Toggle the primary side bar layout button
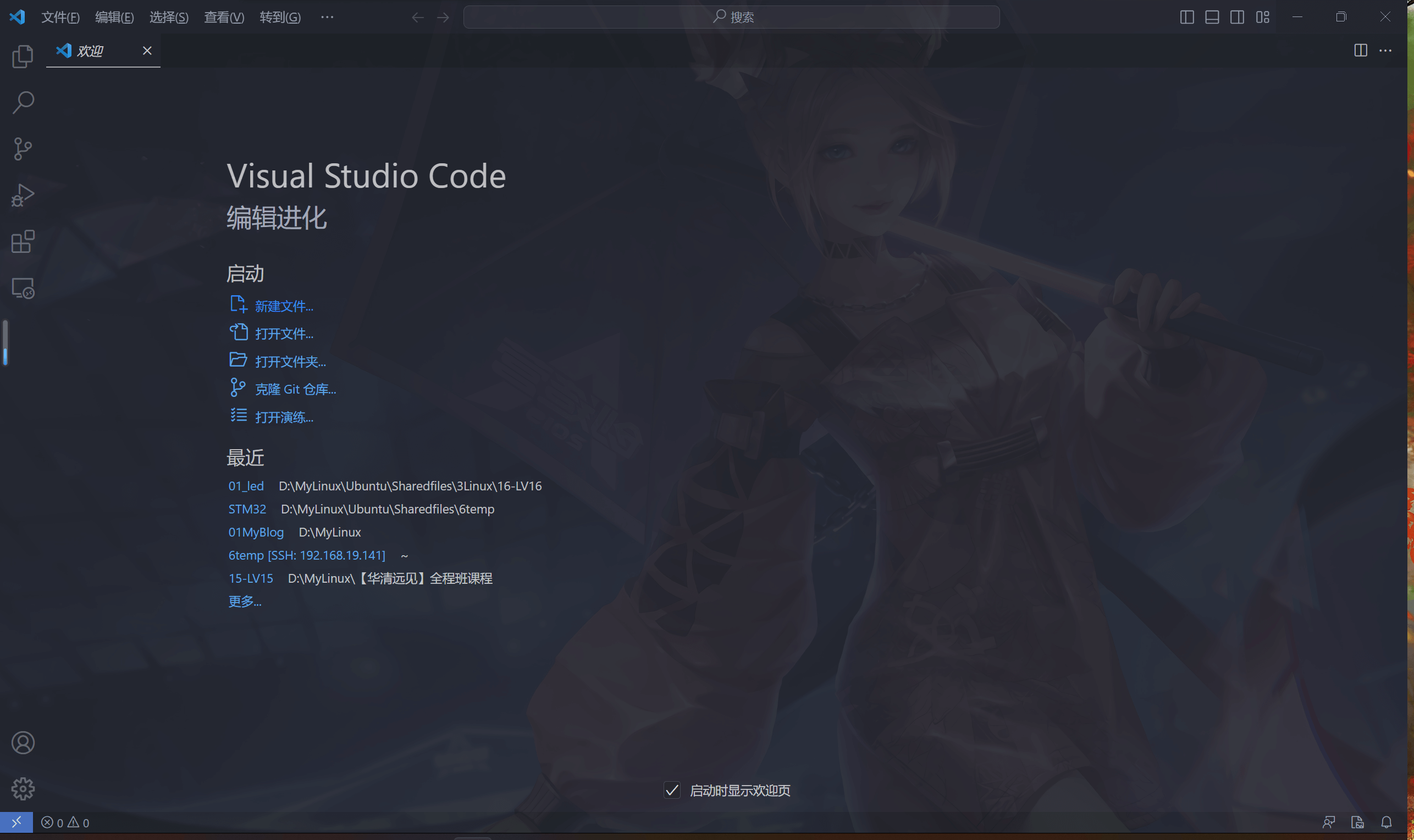The image size is (1414, 840). coord(1187,17)
